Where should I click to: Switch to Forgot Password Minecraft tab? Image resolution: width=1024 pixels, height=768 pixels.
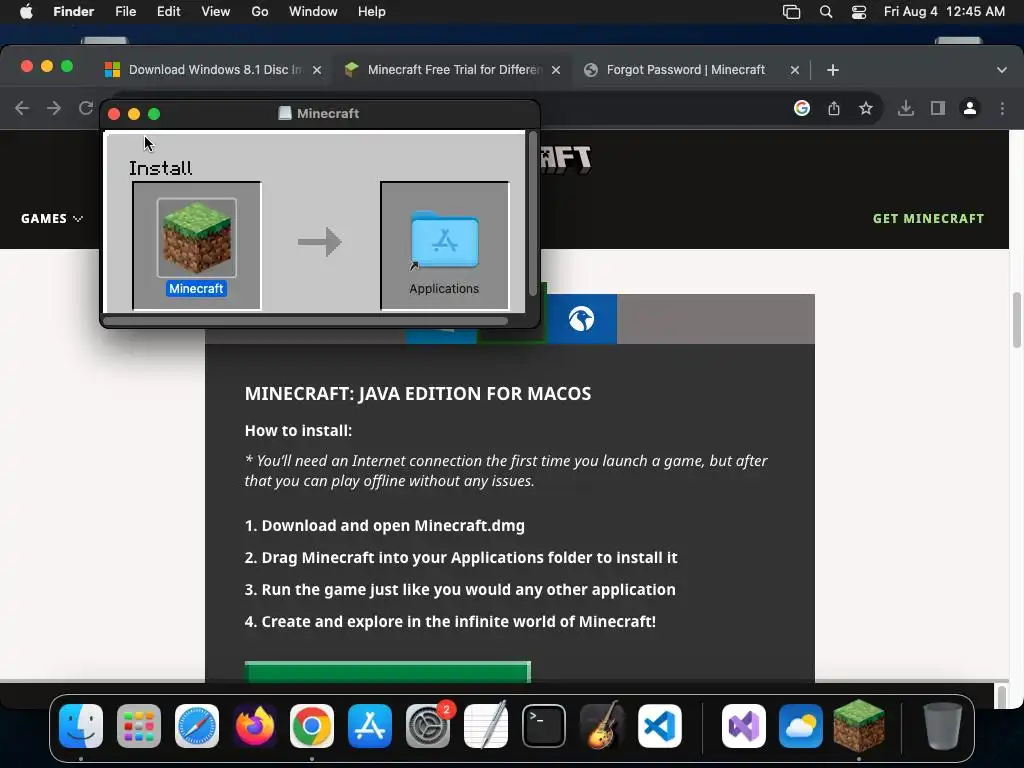(691, 70)
